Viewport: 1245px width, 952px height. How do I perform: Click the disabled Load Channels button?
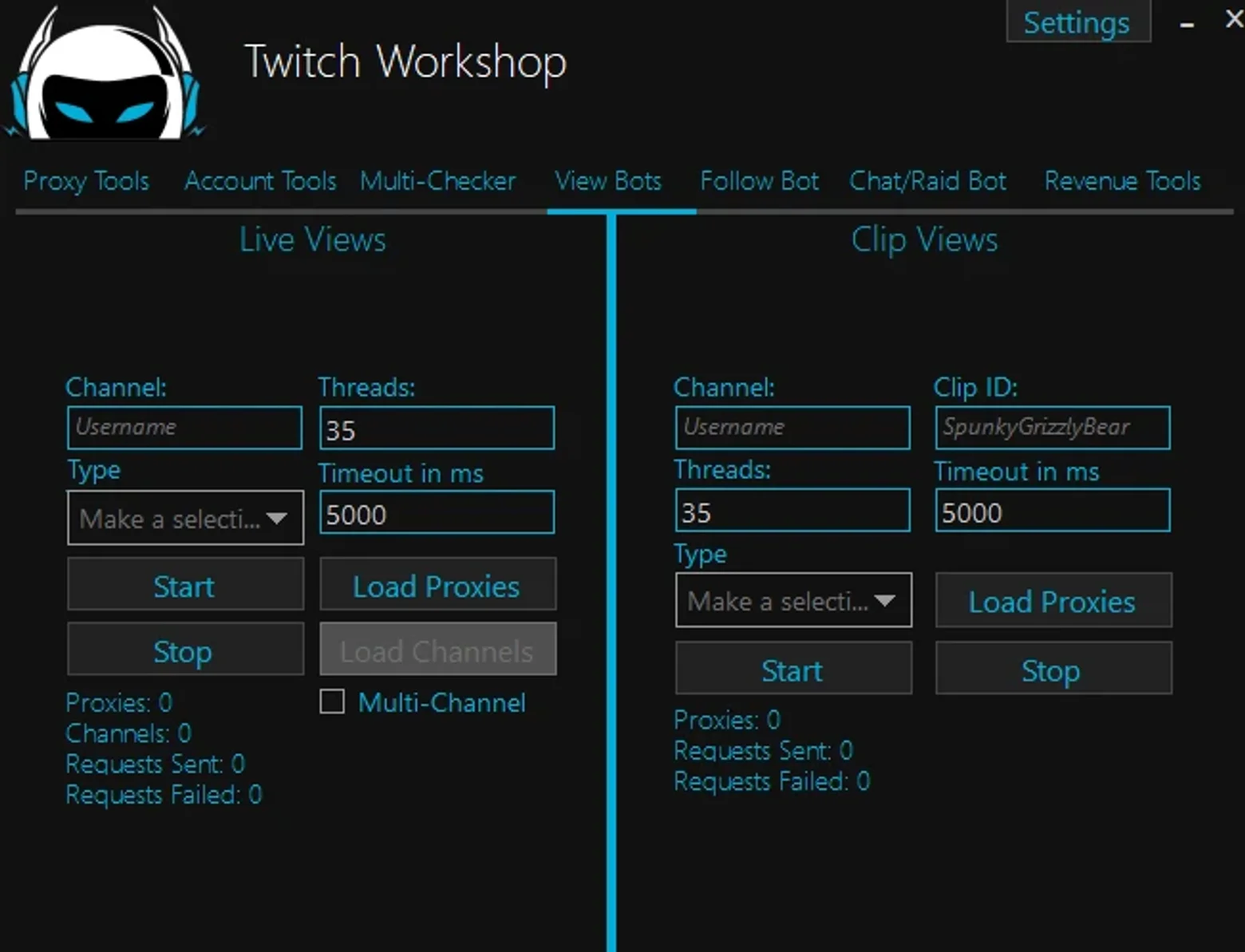pos(437,650)
